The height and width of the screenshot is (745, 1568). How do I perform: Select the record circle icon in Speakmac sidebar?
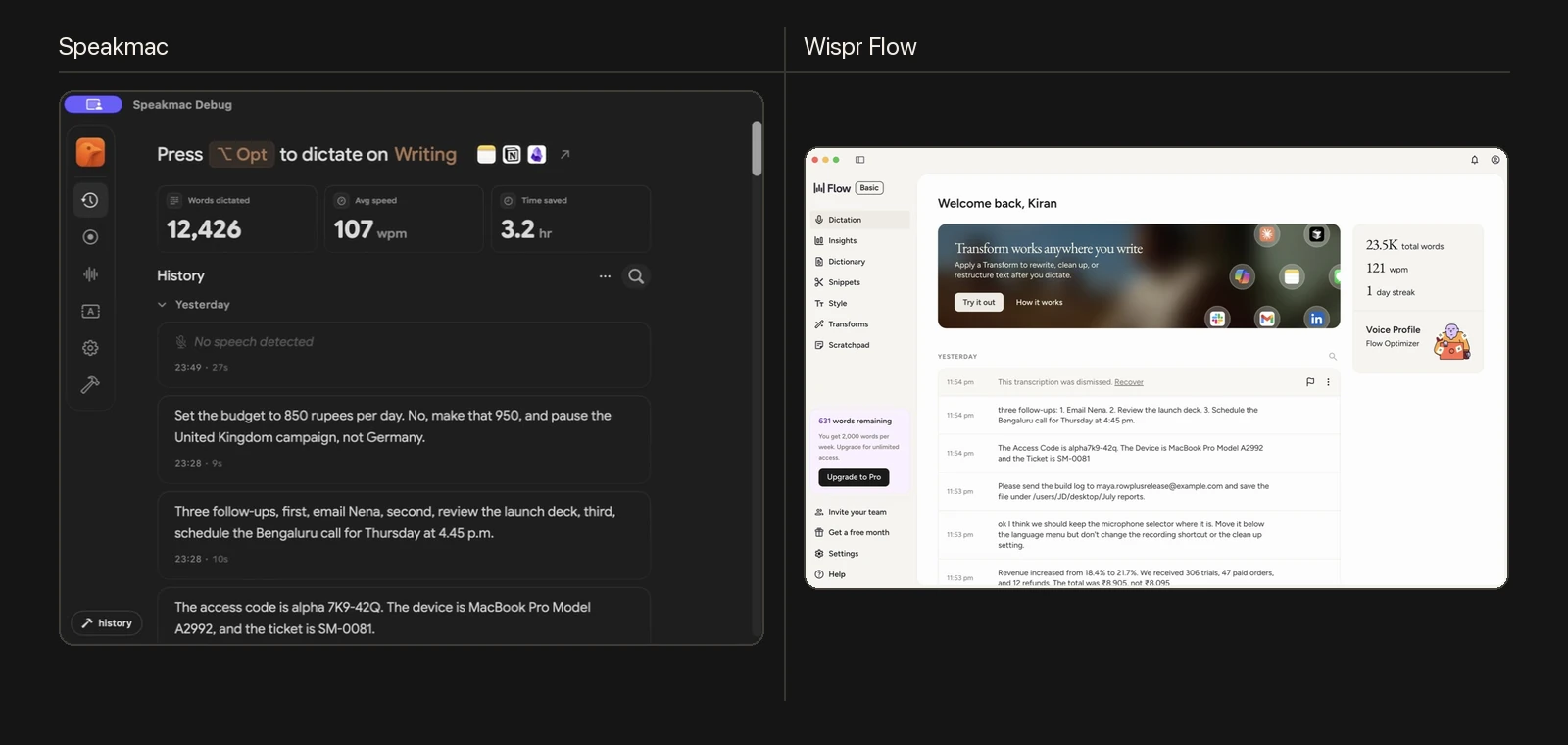click(90, 237)
